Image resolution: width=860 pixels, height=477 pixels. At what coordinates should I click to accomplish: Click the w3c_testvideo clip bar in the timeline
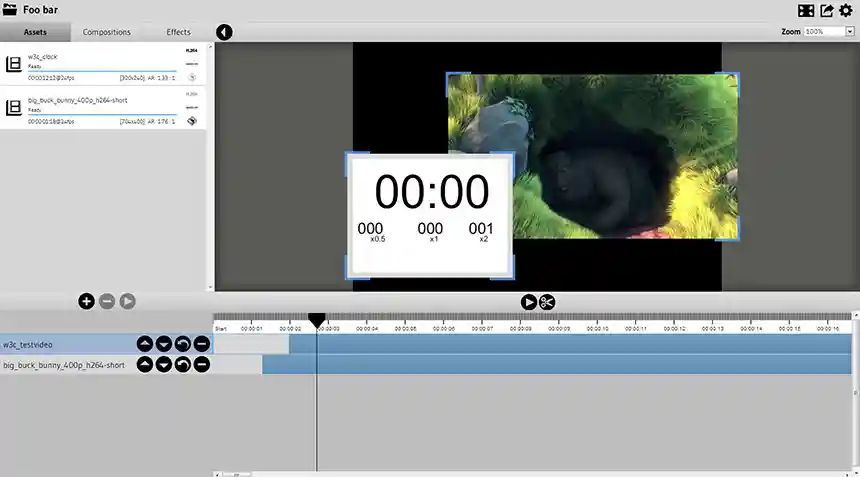pyautogui.click(x=570, y=344)
